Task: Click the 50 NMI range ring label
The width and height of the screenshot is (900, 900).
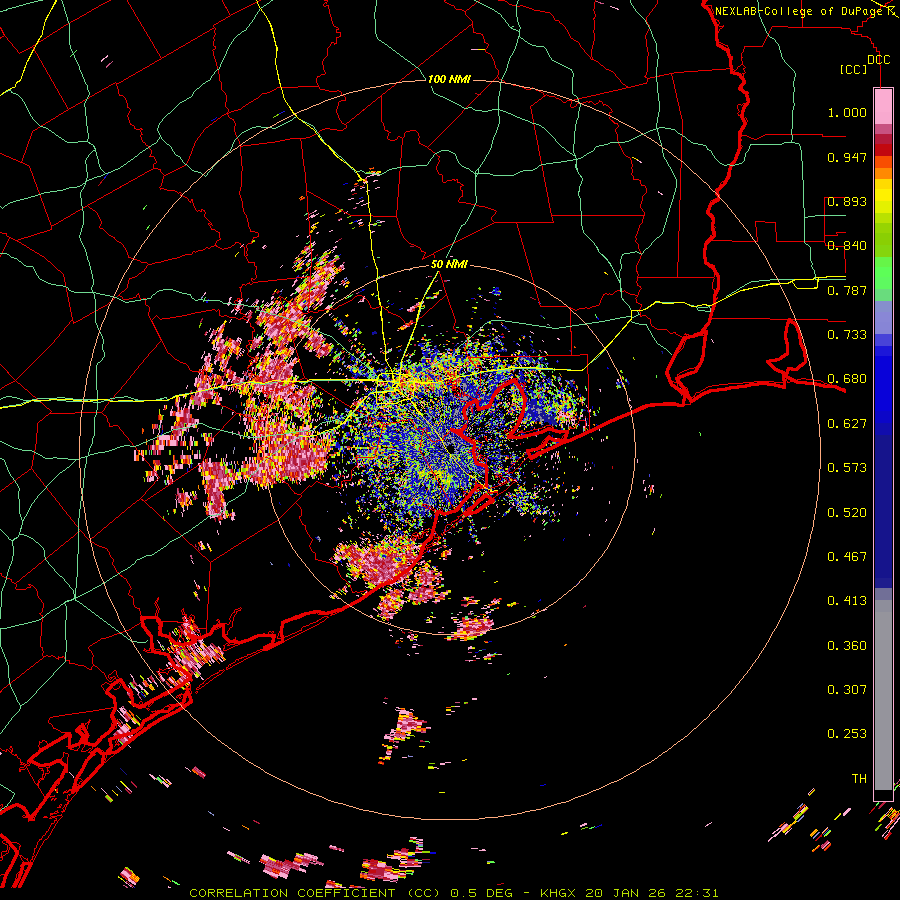Action: pos(449,264)
